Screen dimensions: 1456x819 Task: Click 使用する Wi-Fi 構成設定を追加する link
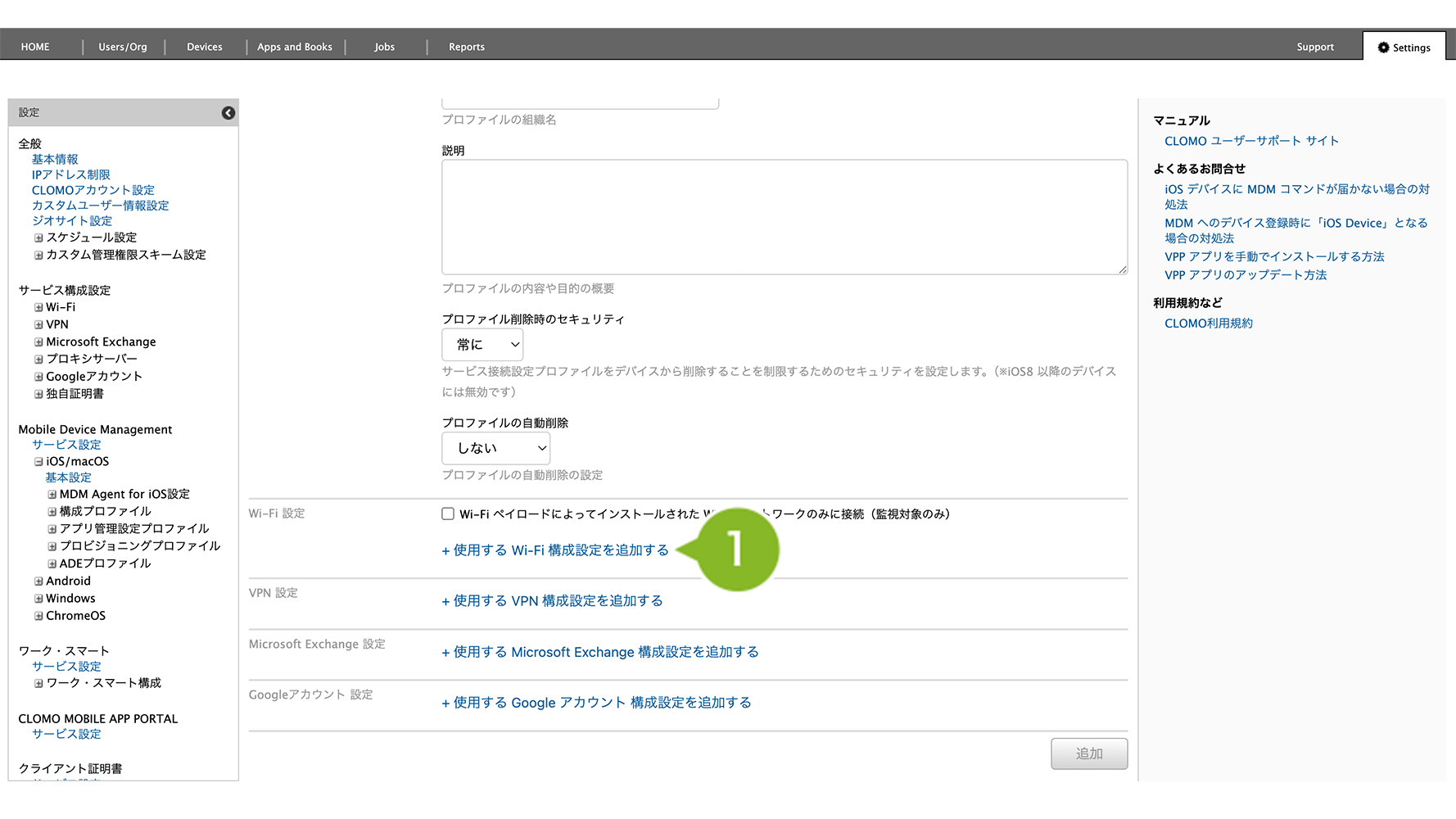pyautogui.click(x=555, y=550)
